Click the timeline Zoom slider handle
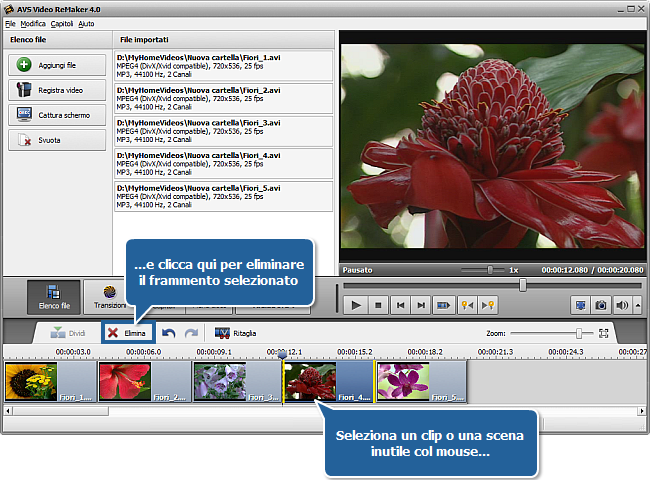This screenshot has width=650, height=480. [x=578, y=333]
